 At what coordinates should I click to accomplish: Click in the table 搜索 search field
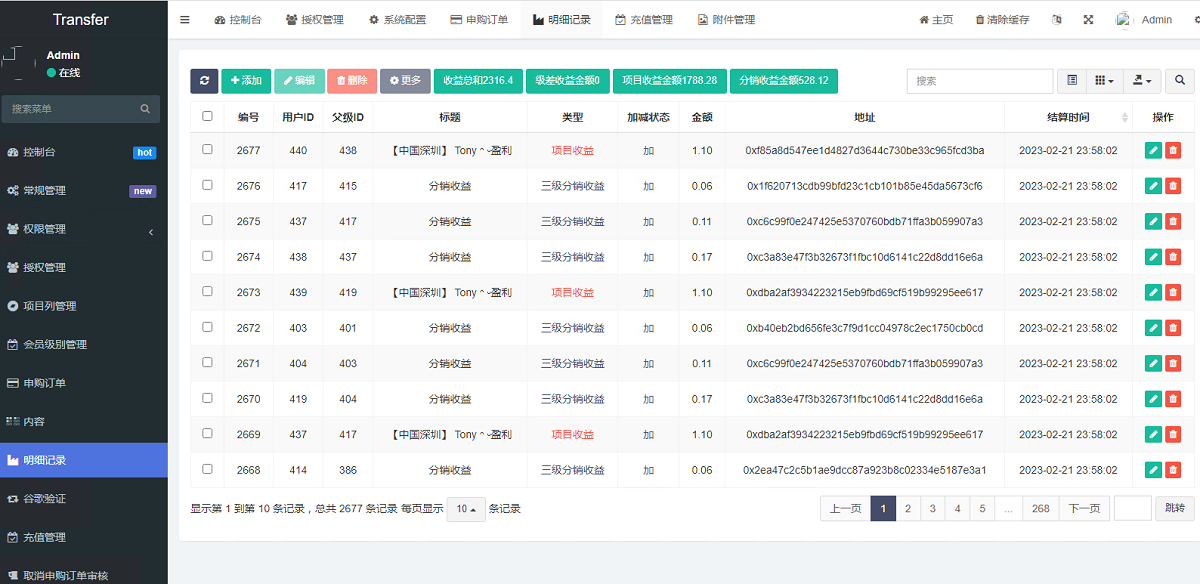tap(980, 81)
